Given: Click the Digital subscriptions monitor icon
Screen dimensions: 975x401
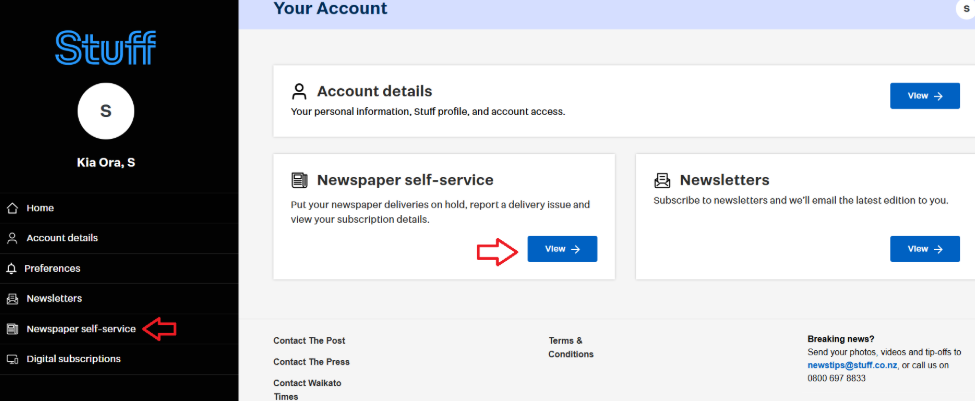Looking at the screenshot, I should [x=12, y=358].
